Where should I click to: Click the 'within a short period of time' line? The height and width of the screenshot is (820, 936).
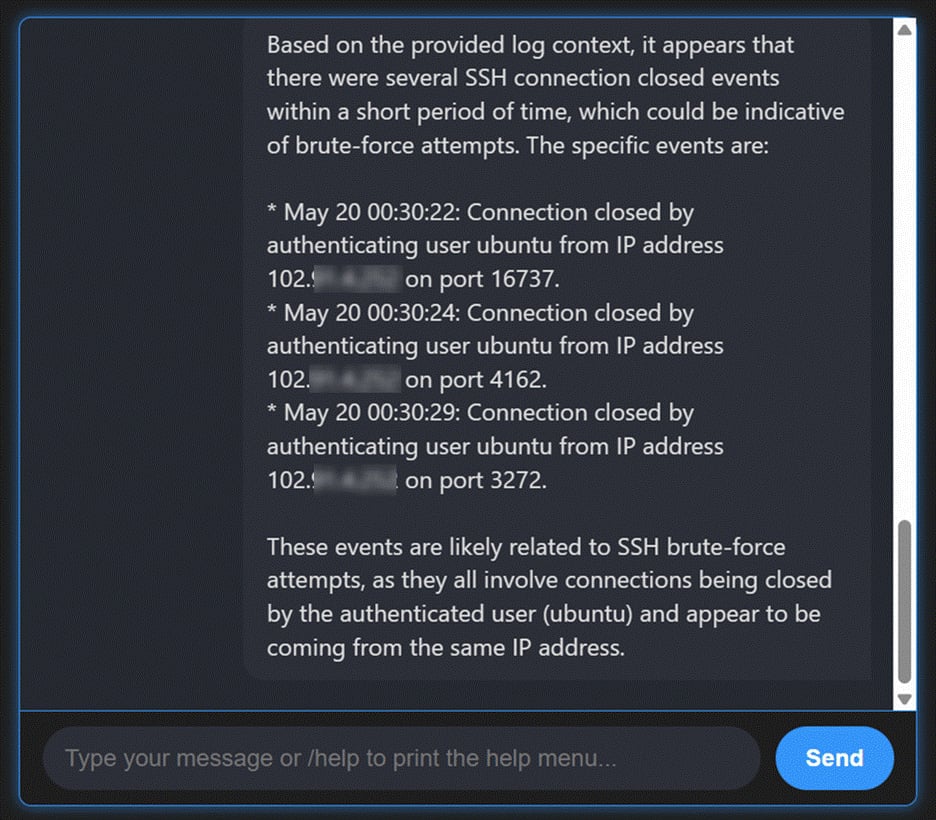pos(555,111)
